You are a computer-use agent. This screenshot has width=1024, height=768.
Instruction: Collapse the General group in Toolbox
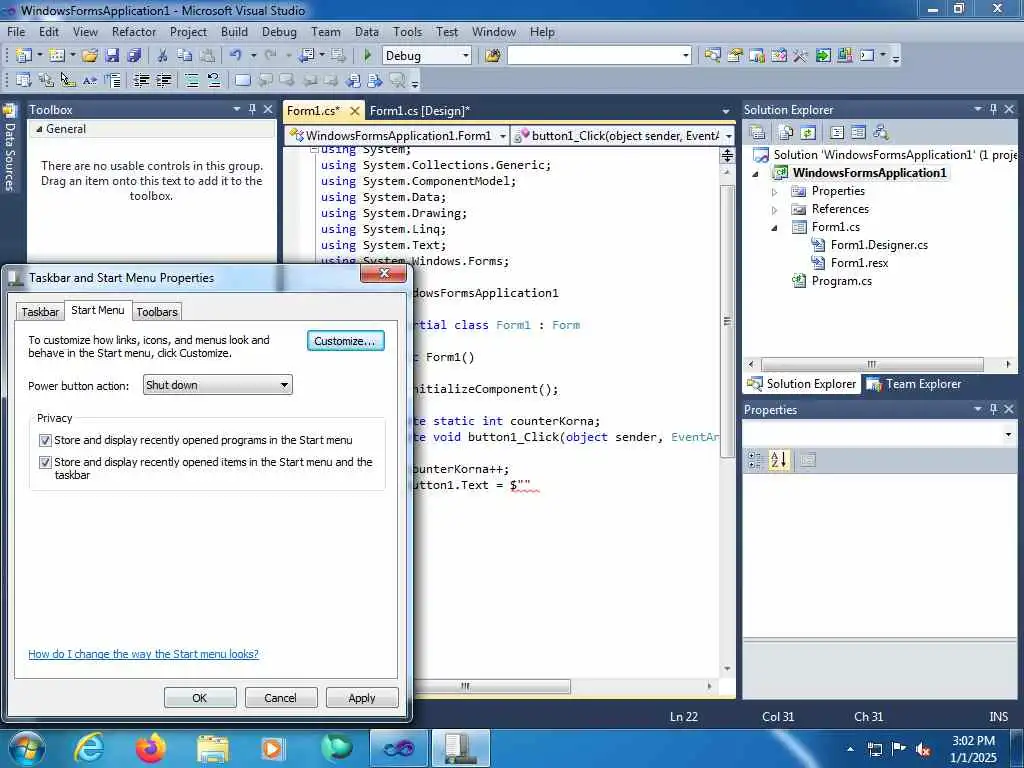(39, 129)
